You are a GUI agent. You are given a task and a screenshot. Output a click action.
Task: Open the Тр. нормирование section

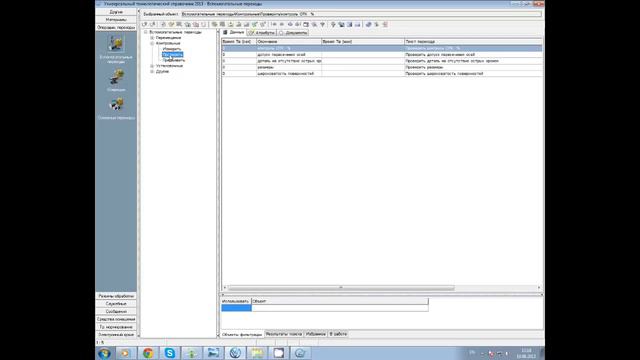[116, 327]
